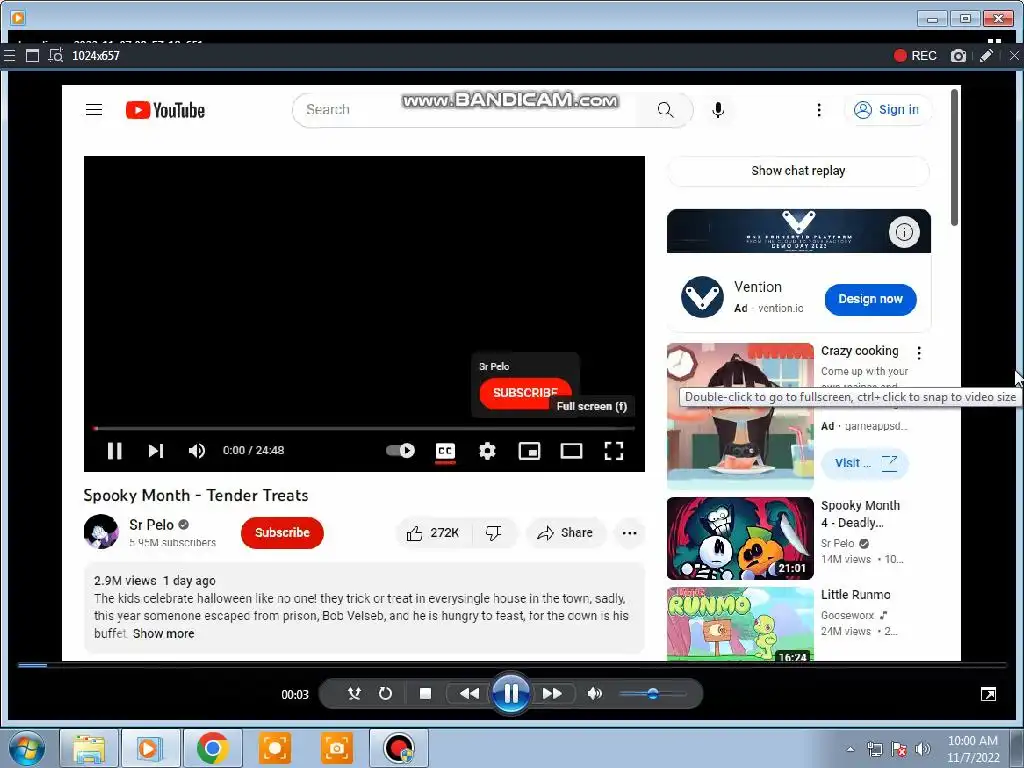Click the Vention ad info icon
Image resolution: width=1024 pixels, height=768 pixels.
[904, 231]
